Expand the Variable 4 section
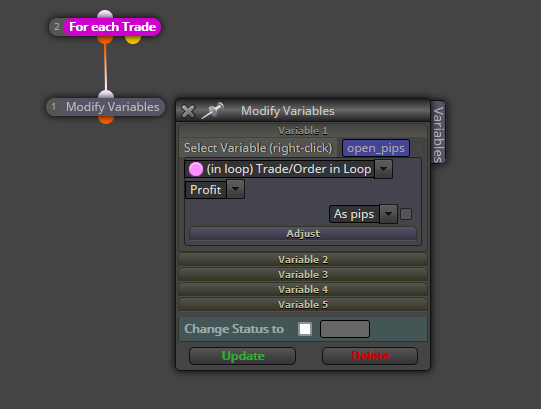This screenshot has height=409, width=541. (x=303, y=290)
